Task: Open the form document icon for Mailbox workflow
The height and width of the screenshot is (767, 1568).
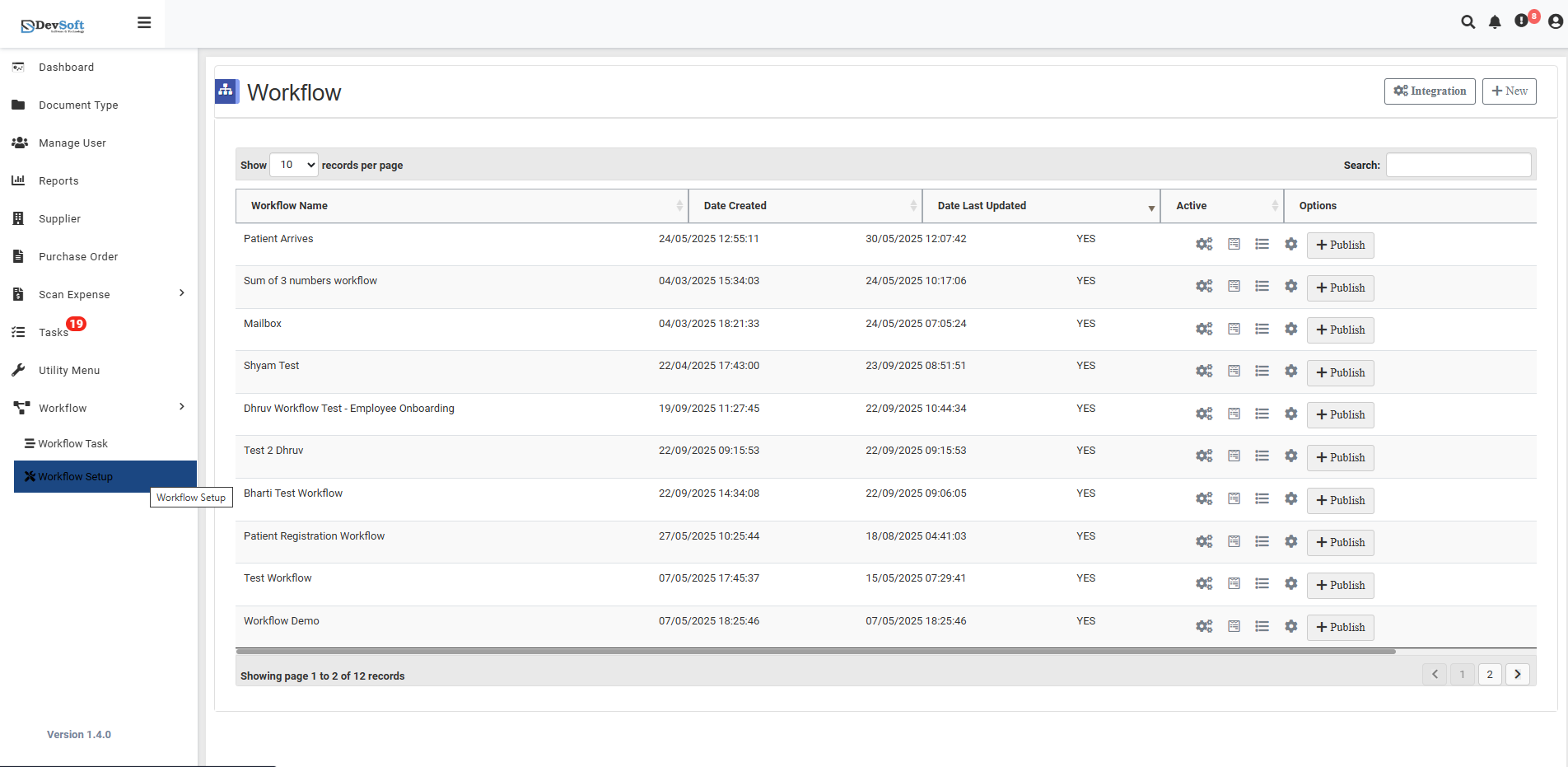Action: (1234, 328)
